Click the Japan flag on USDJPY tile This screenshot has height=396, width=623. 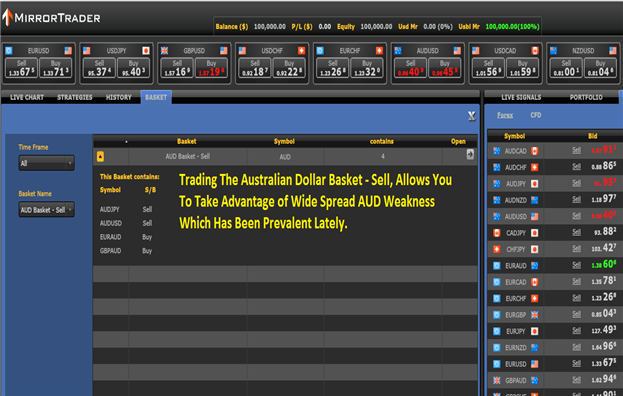click(146, 50)
